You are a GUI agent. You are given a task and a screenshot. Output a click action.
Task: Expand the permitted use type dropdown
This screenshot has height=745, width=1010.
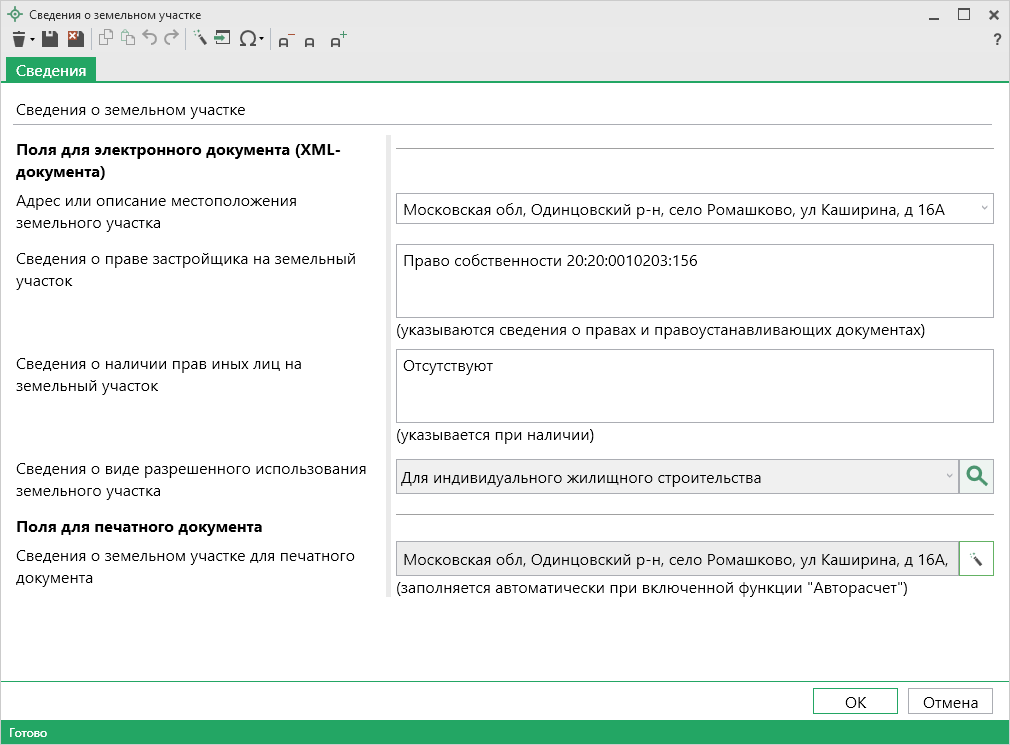[949, 477]
